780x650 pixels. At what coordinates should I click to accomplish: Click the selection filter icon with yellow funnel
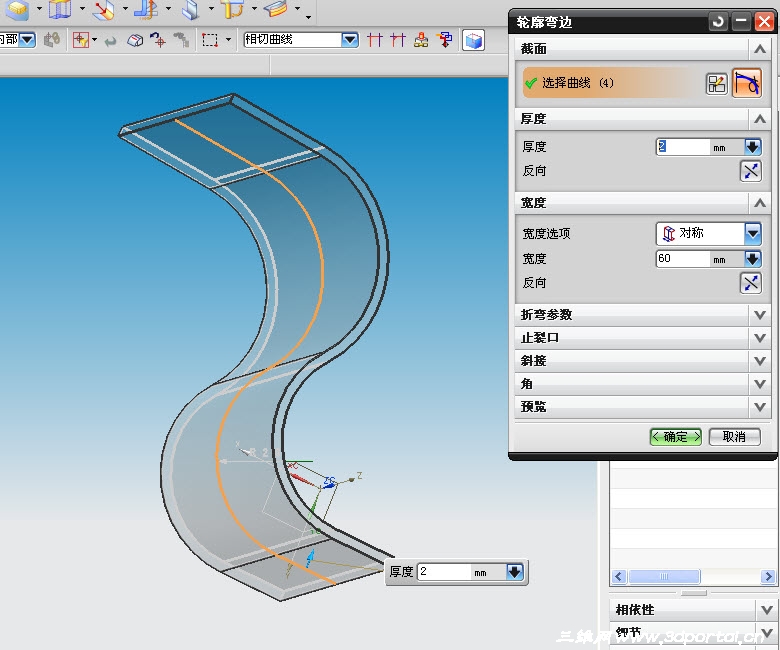(x=81, y=40)
